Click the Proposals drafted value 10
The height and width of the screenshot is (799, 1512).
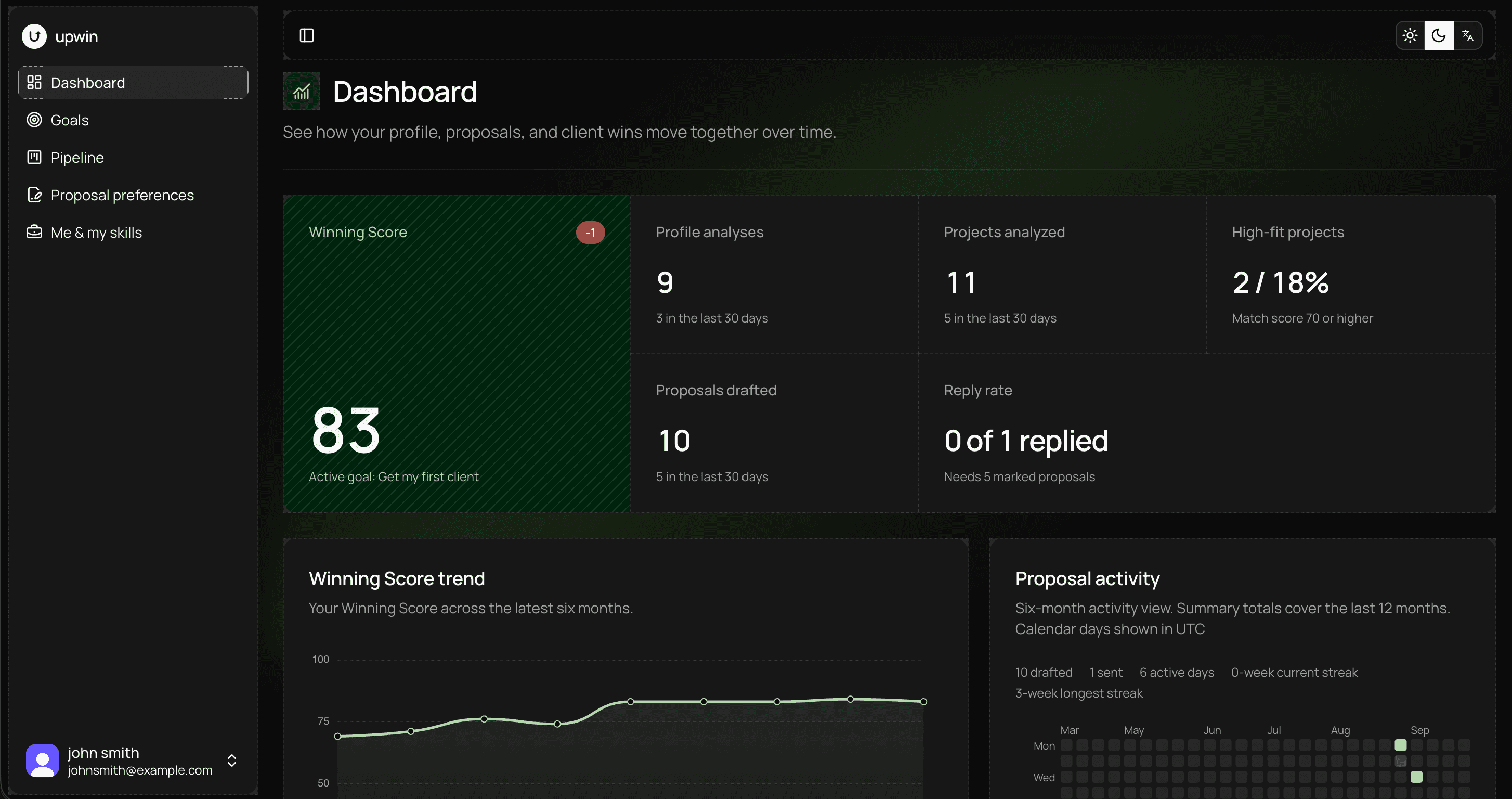click(x=674, y=441)
